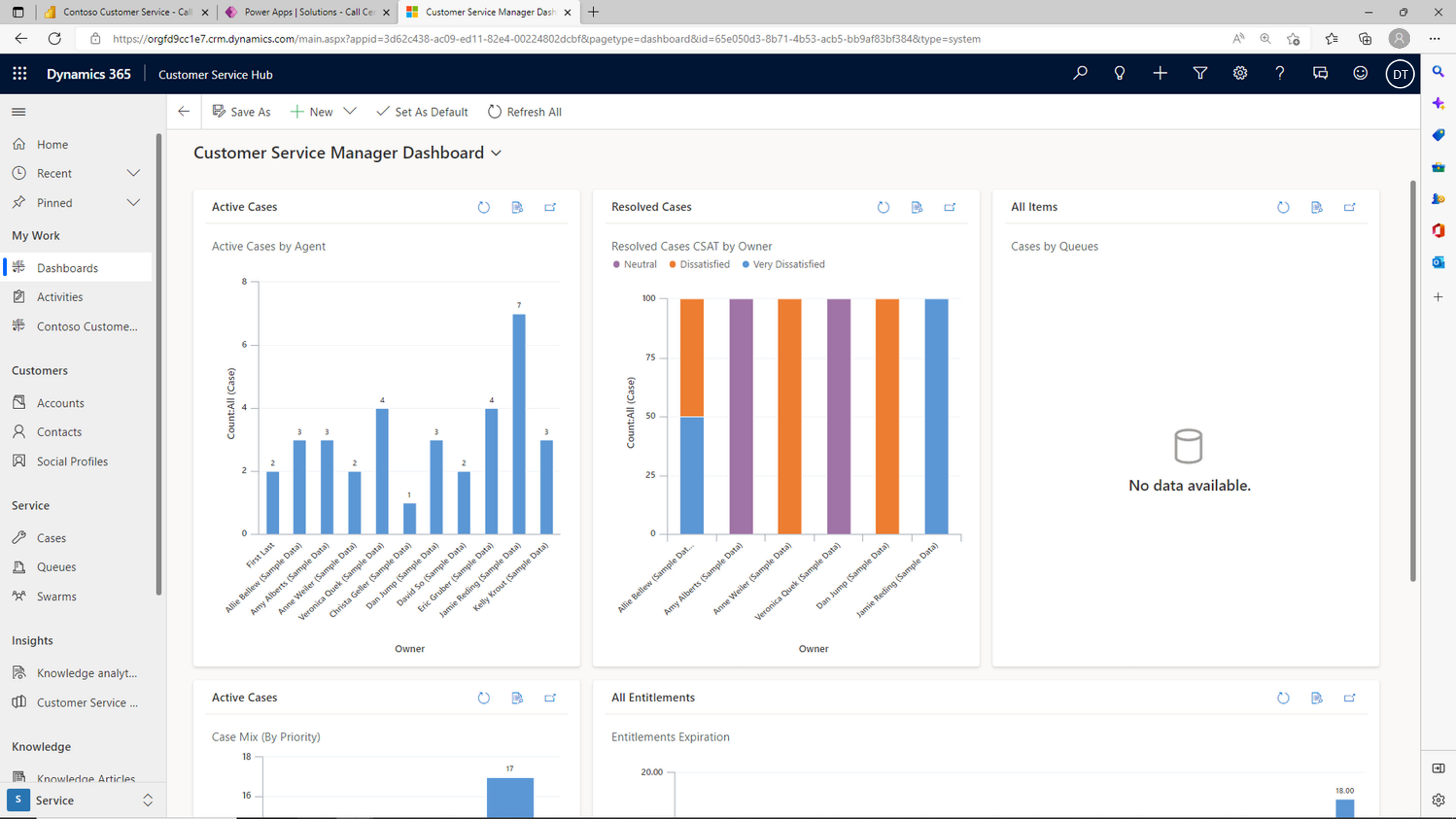This screenshot has width=1456, height=819.
Task: Refresh the Resolved Cases chart
Action: point(883,207)
